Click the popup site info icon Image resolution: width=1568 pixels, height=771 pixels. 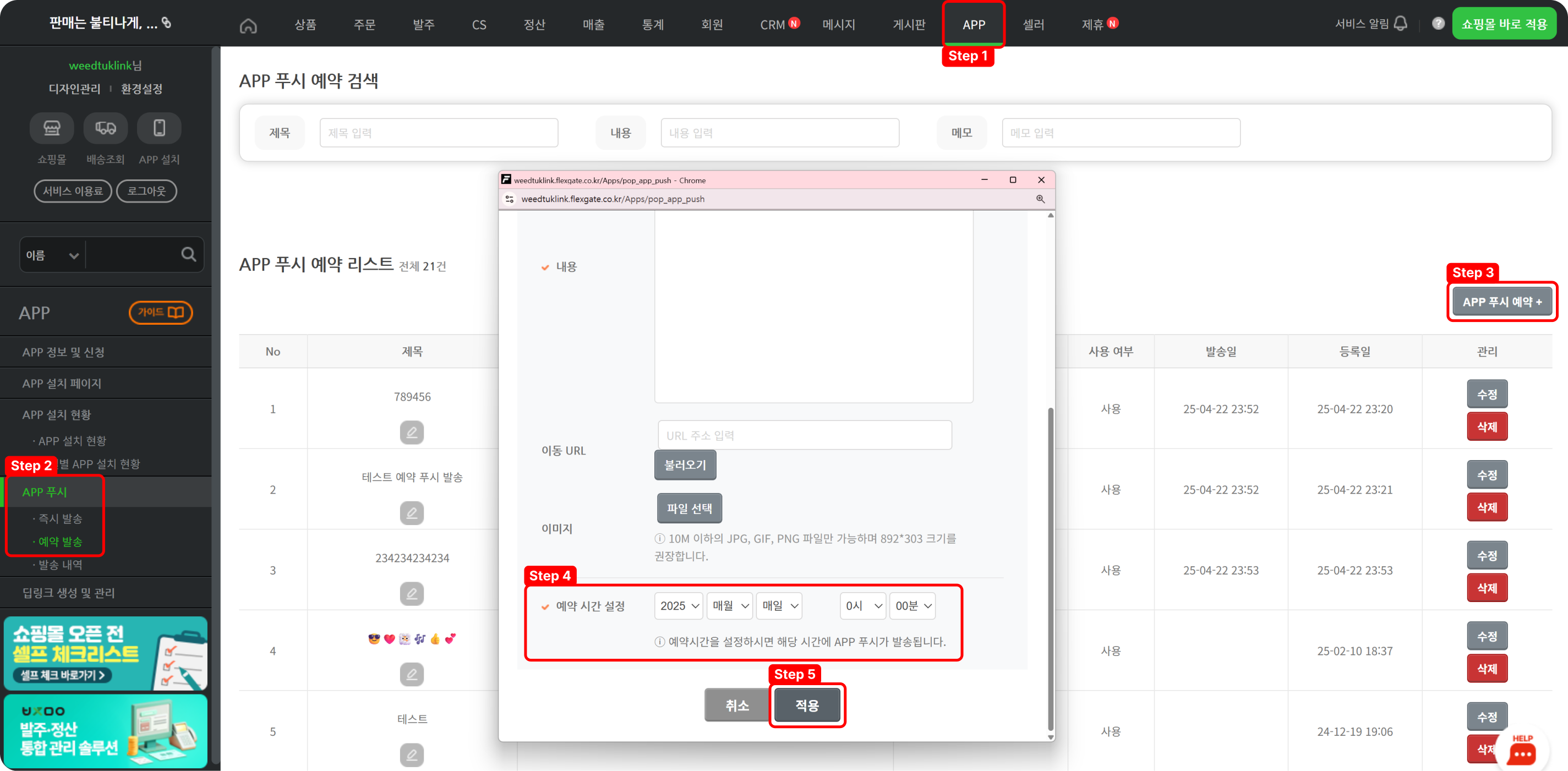(510, 199)
